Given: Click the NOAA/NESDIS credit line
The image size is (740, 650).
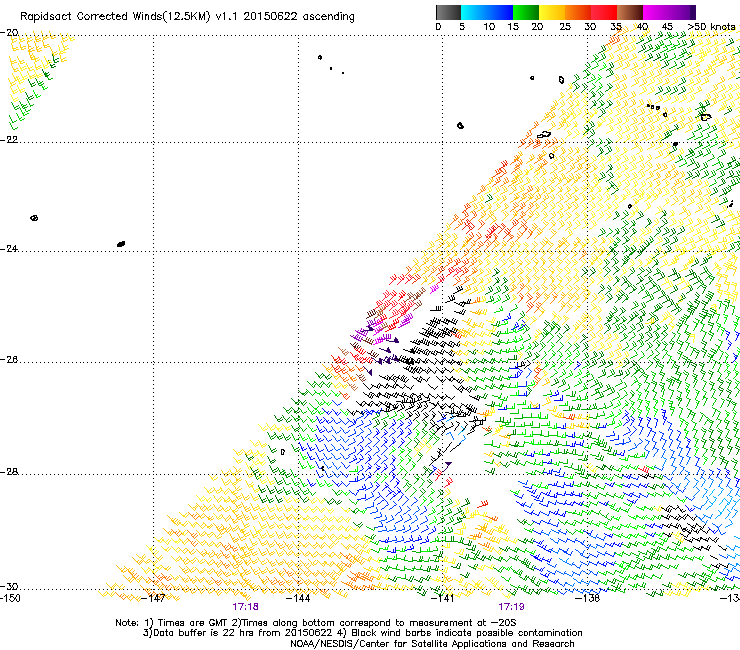Looking at the screenshot, I should [x=432, y=644].
